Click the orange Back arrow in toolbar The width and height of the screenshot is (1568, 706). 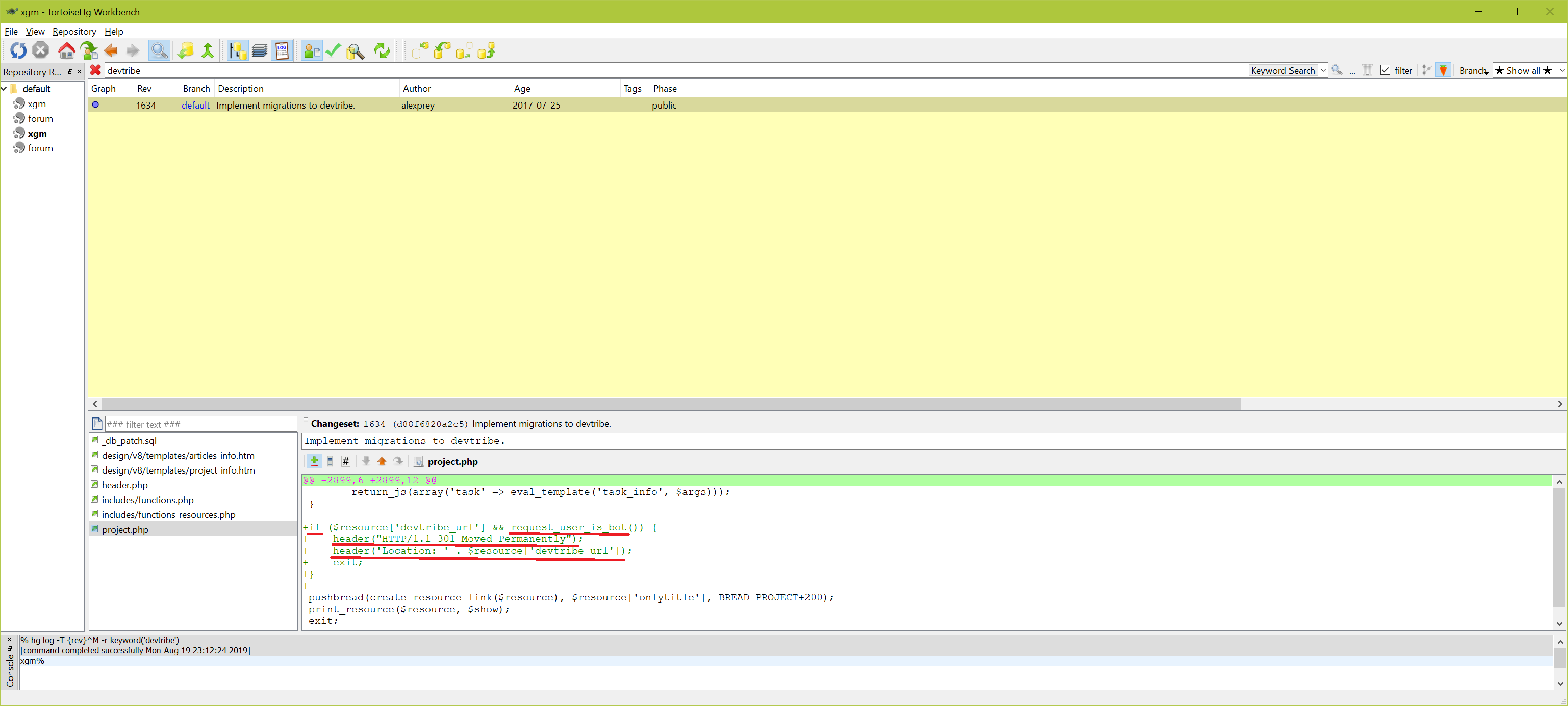coord(110,51)
